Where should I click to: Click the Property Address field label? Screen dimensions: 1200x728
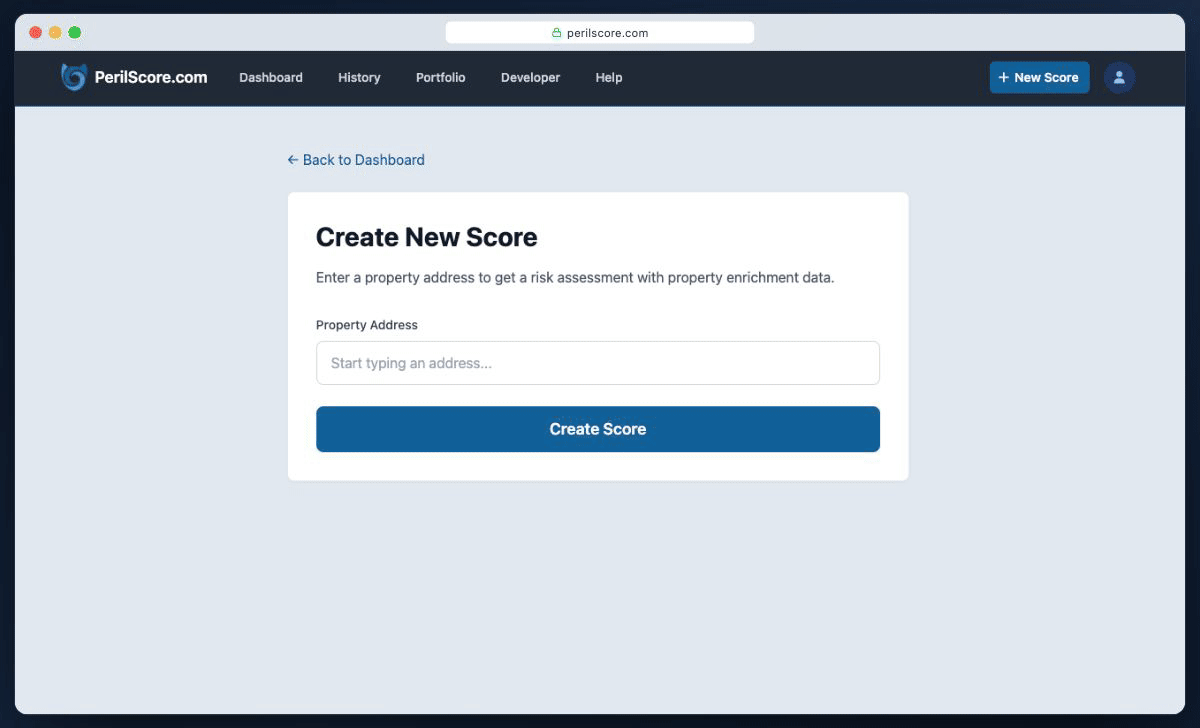[x=367, y=325]
